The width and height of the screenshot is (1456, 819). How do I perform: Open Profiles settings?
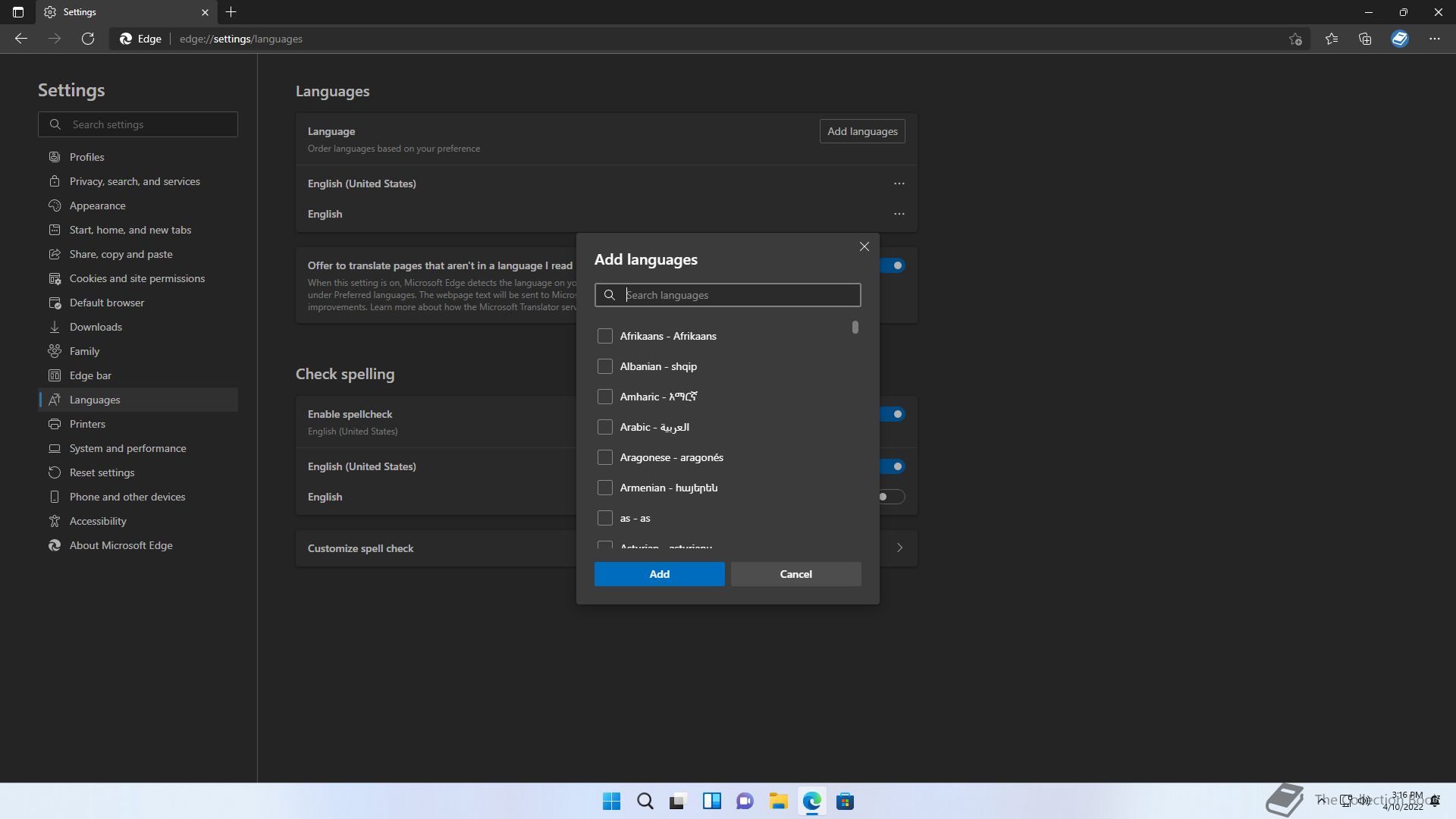pyautogui.click(x=138, y=157)
